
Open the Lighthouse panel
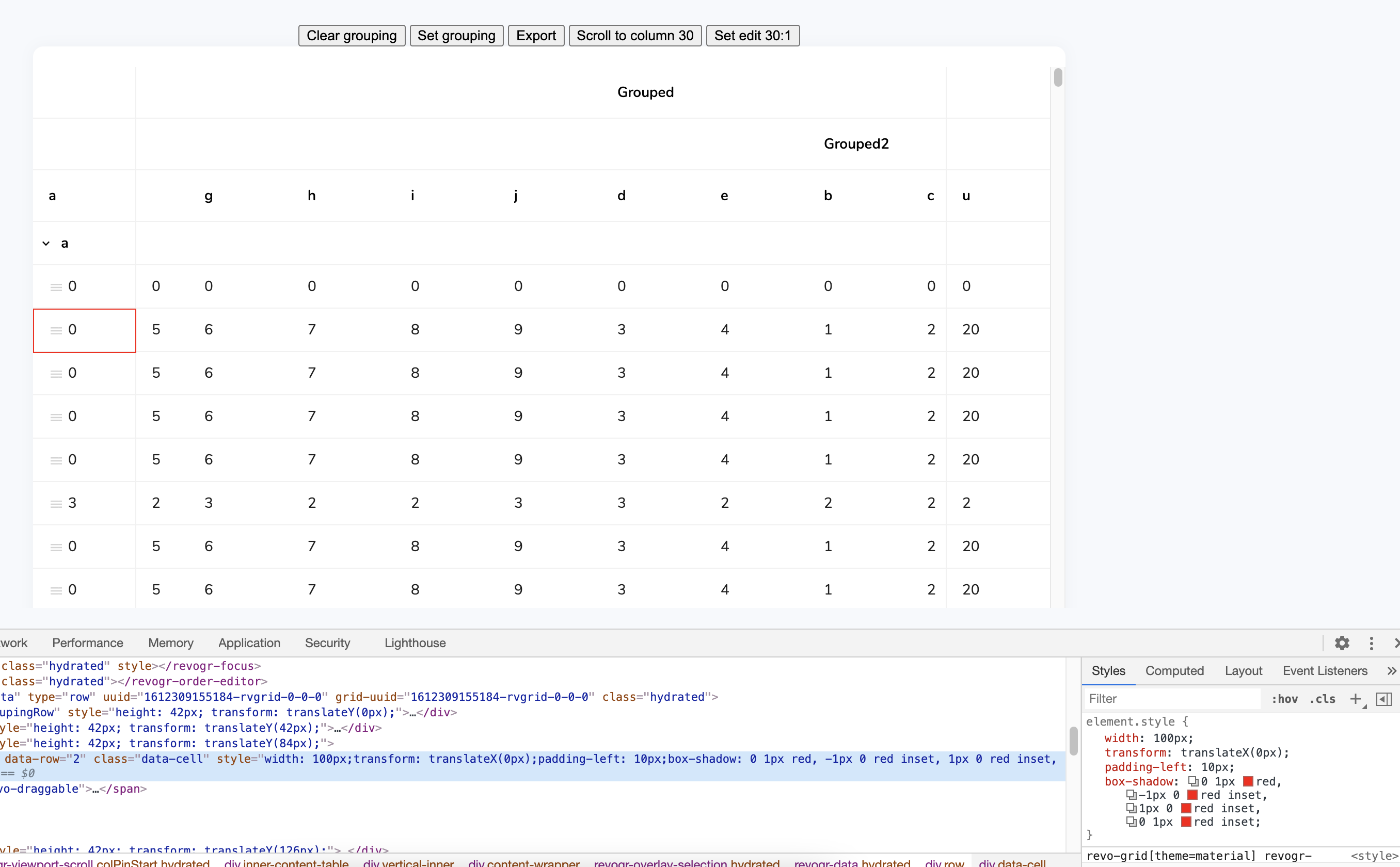coord(415,643)
